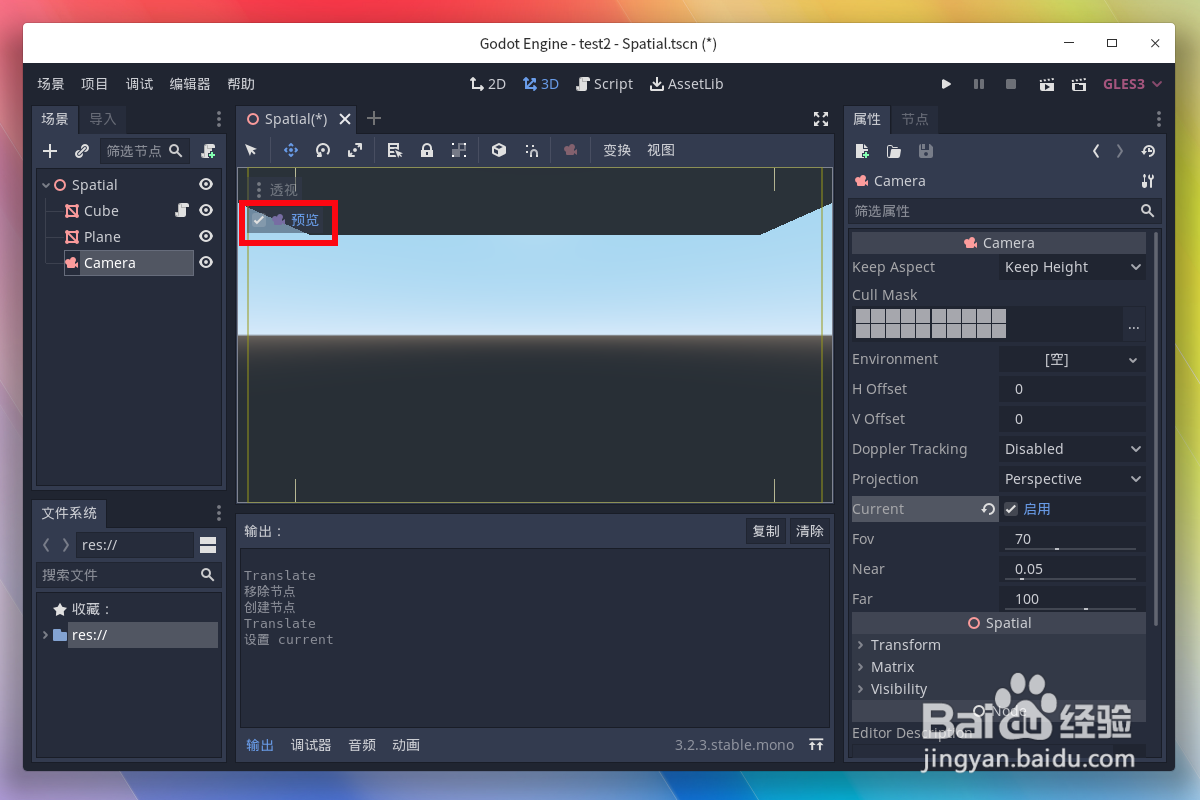
Task: Open the 项目 menu
Action: coord(95,84)
